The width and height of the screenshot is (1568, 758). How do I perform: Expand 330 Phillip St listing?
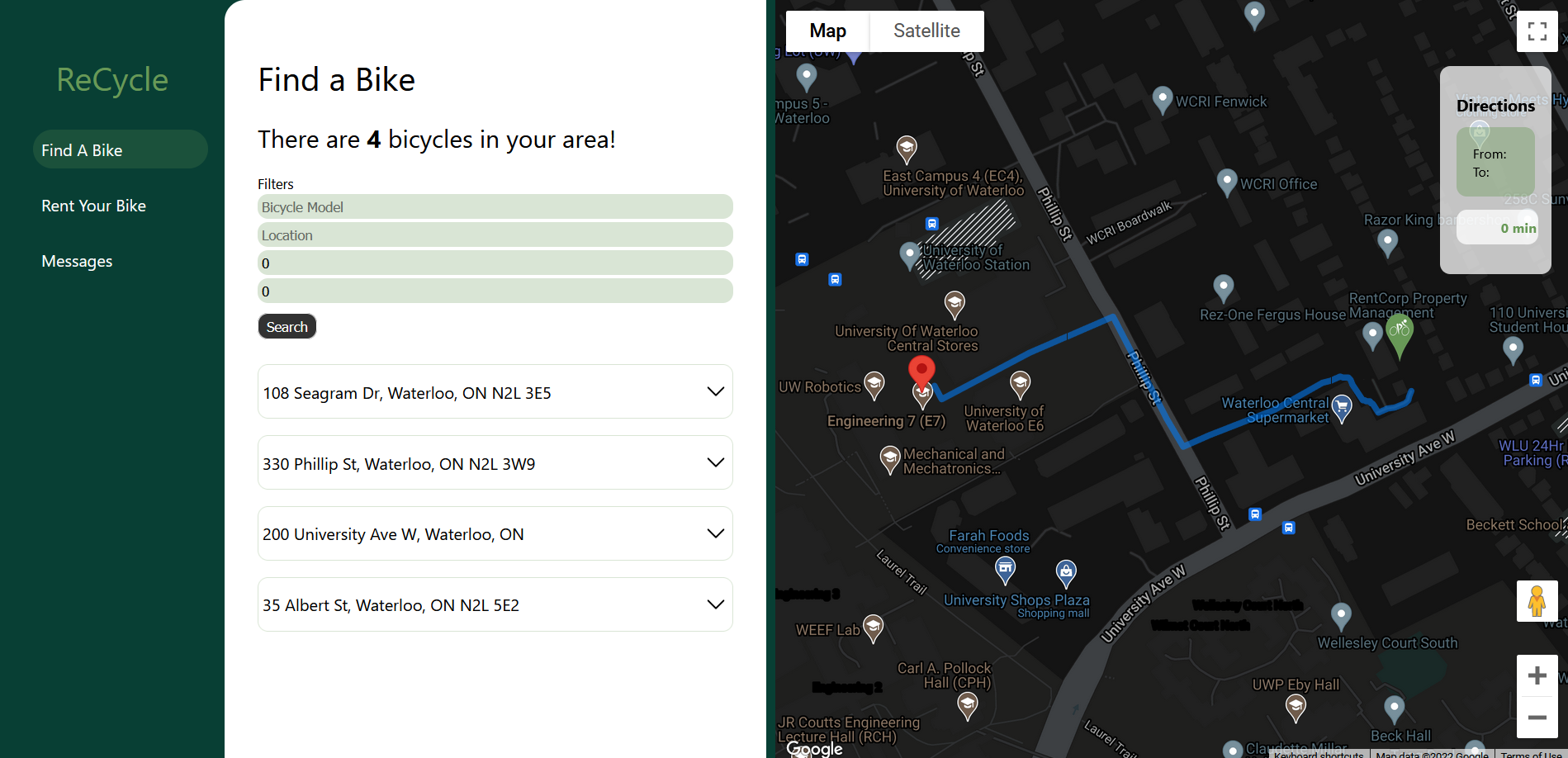point(495,462)
